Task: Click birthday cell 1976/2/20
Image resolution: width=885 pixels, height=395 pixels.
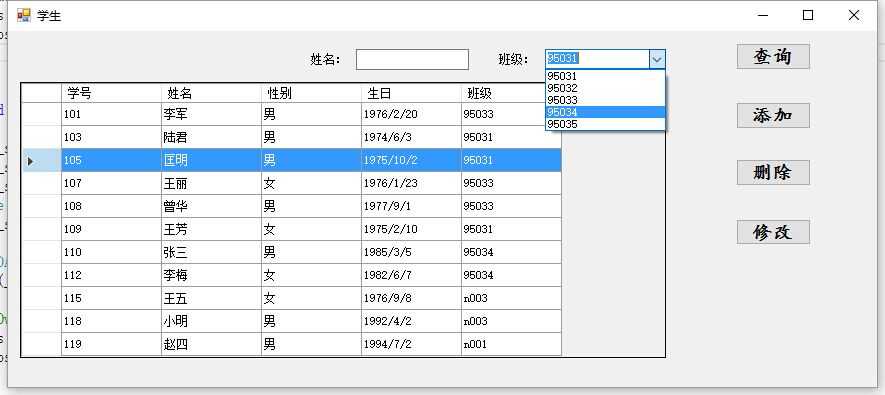Action: tap(411, 114)
